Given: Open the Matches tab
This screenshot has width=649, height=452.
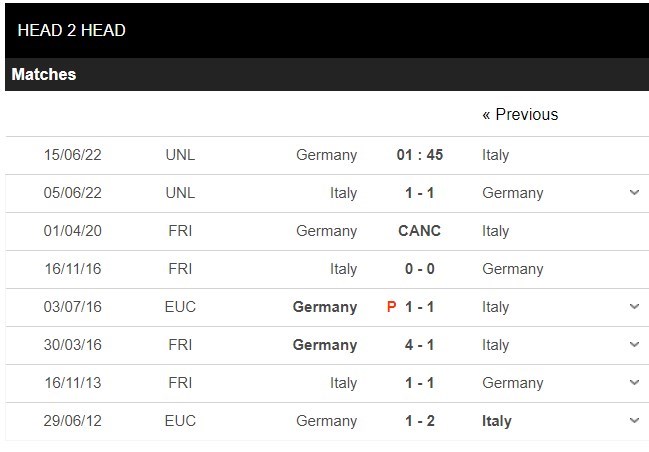Looking at the screenshot, I should (x=44, y=74).
